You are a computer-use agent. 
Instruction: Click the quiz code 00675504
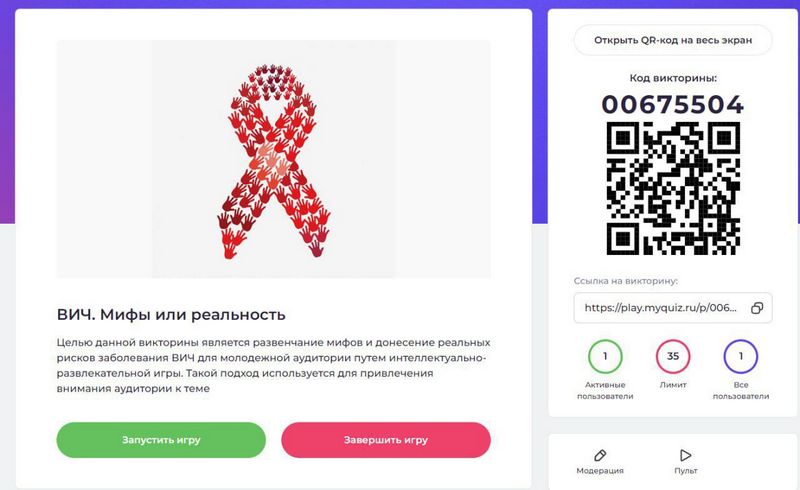click(673, 105)
